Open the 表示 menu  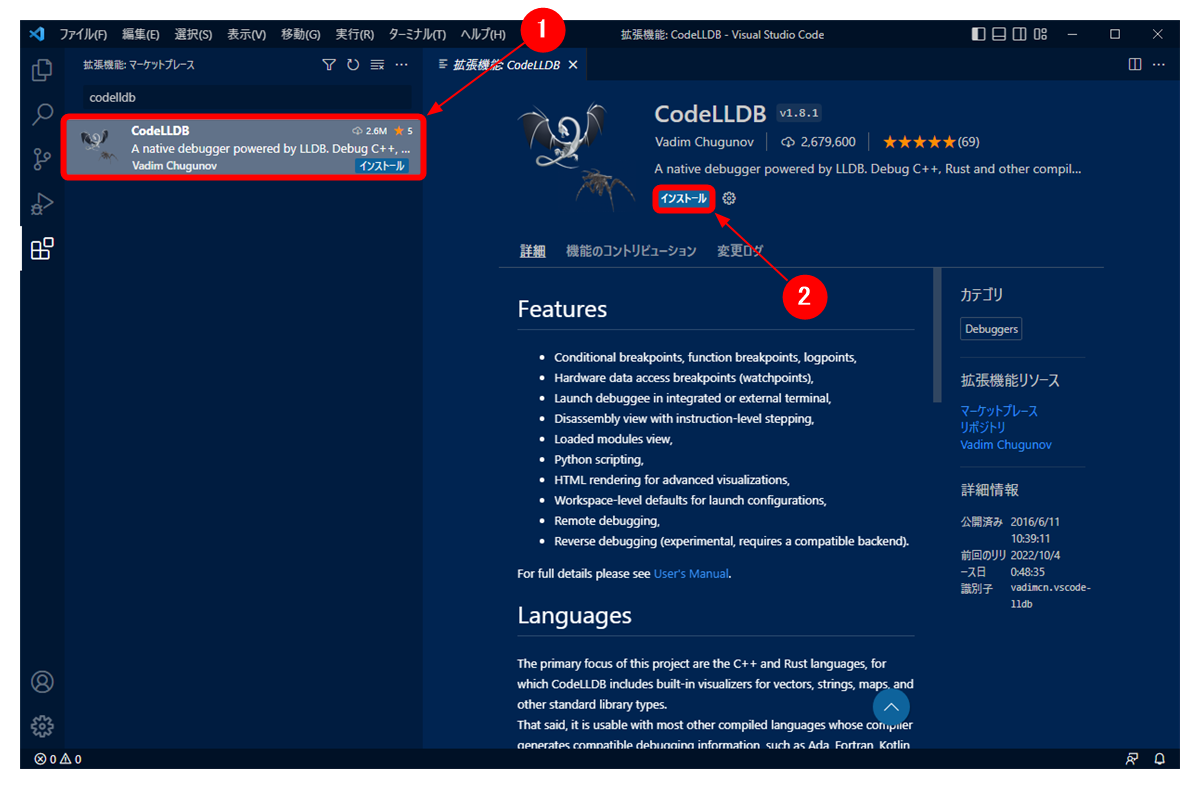pyautogui.click(x=244, y=33)
